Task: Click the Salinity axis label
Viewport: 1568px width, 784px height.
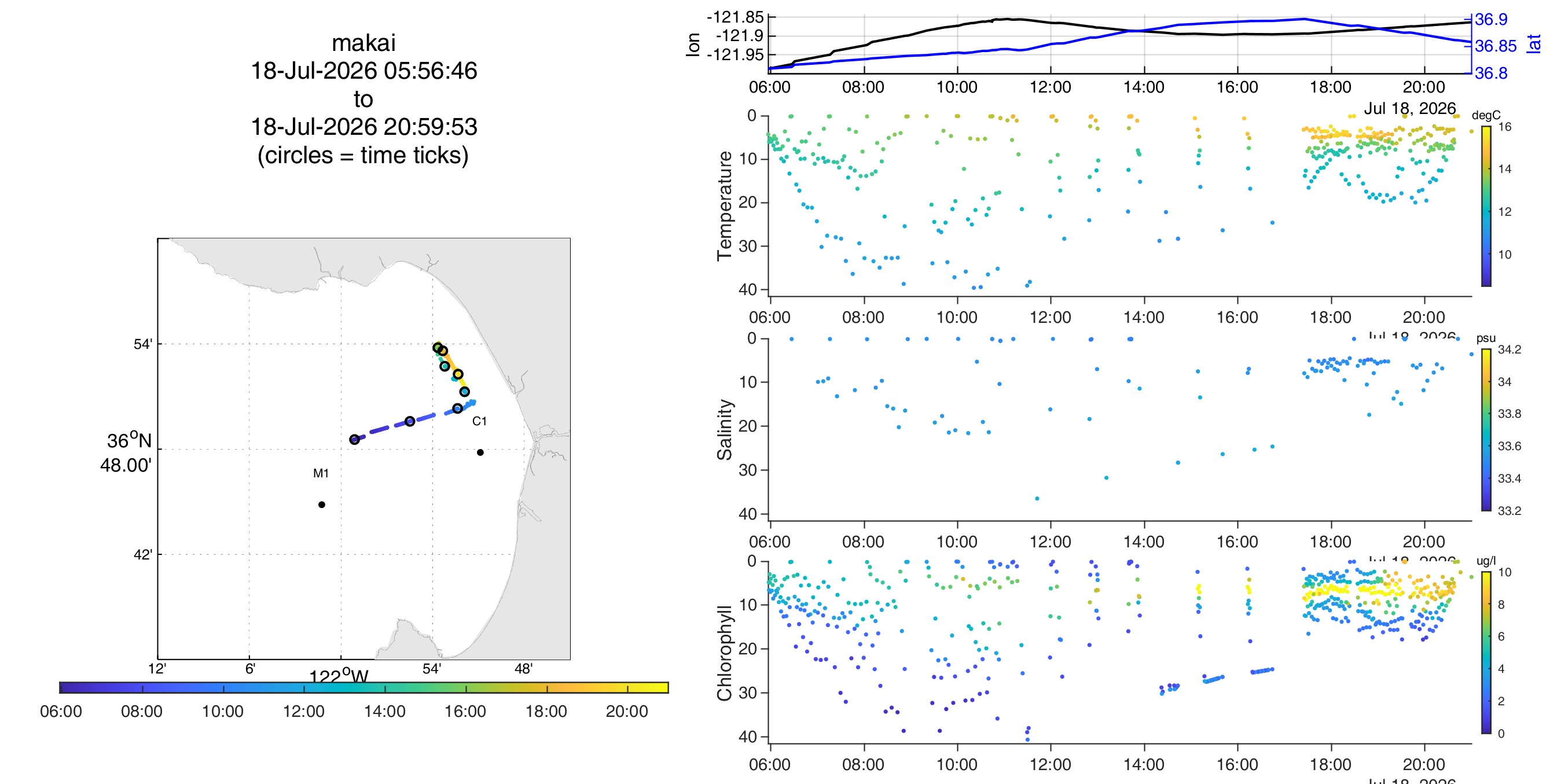Action: pos(724,430)
